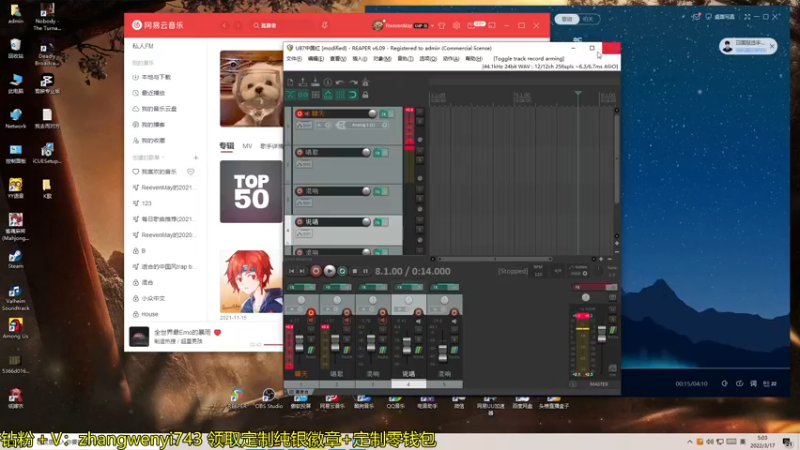Open 我喜欢的音乐 playlist

click(x=155, y=172)
